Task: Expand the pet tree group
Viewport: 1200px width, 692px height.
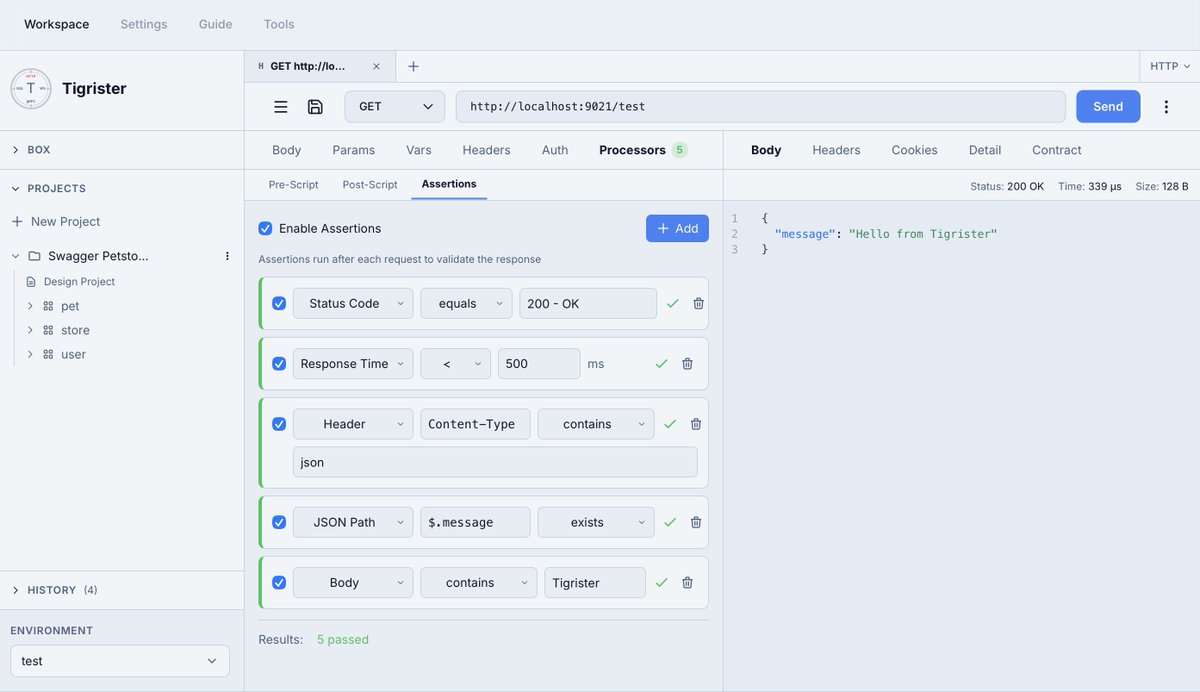Action: pos(30,306)
